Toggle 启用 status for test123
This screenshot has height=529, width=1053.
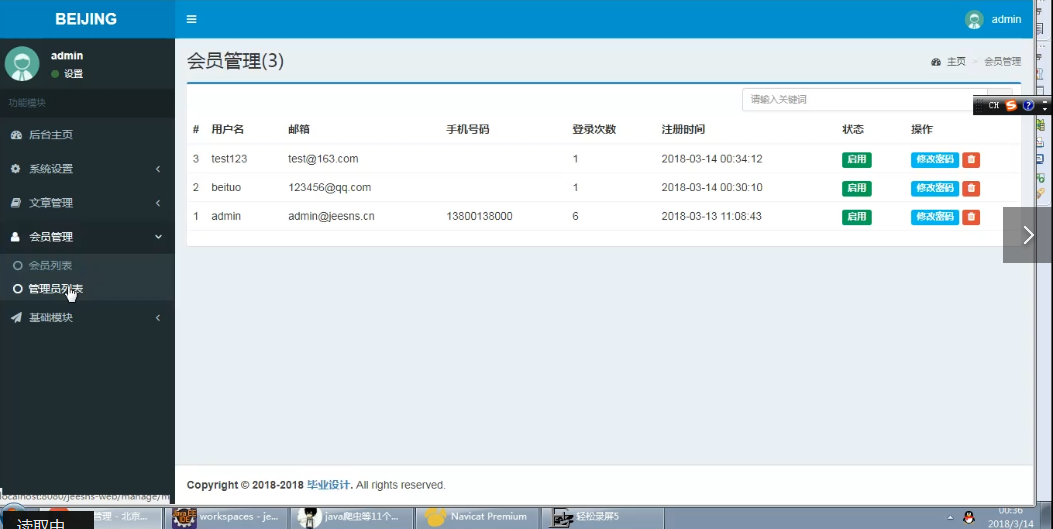[856, 160]
